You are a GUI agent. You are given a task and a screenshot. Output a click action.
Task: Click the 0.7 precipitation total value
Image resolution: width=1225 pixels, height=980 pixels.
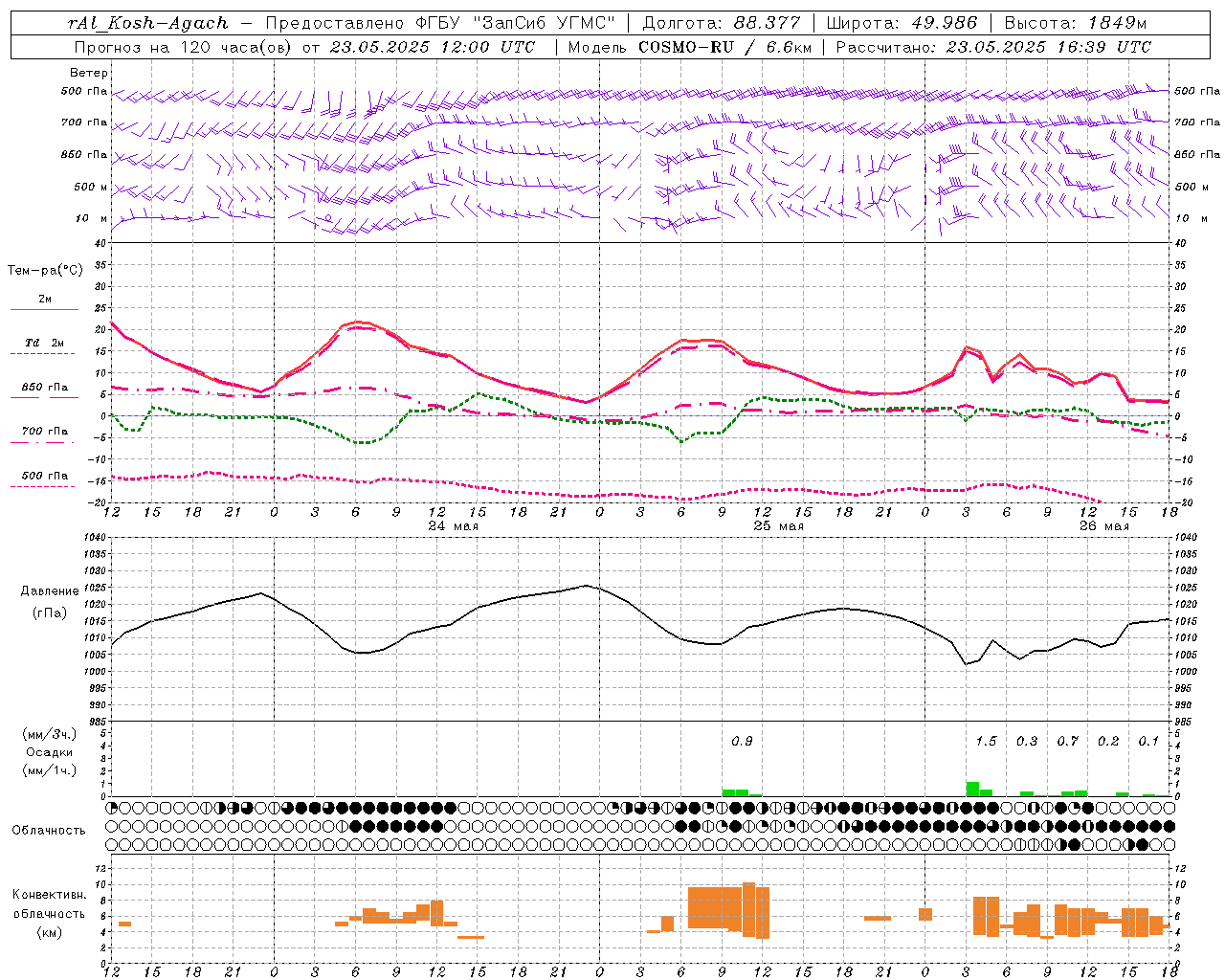1067,741
